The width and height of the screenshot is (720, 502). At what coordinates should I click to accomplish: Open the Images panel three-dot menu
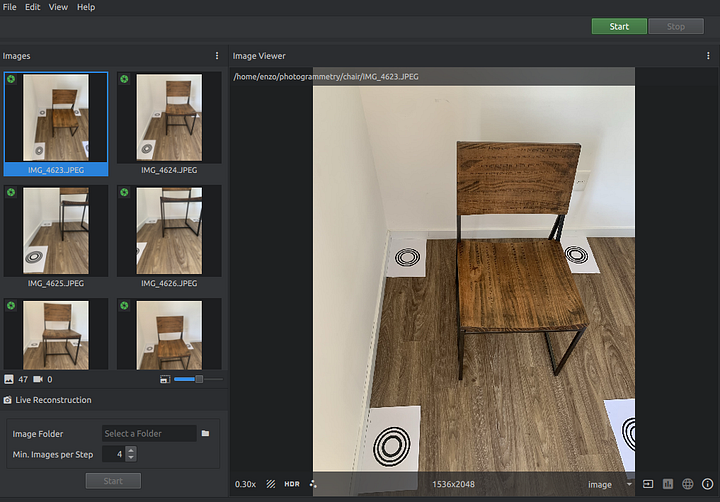(217, 56)
